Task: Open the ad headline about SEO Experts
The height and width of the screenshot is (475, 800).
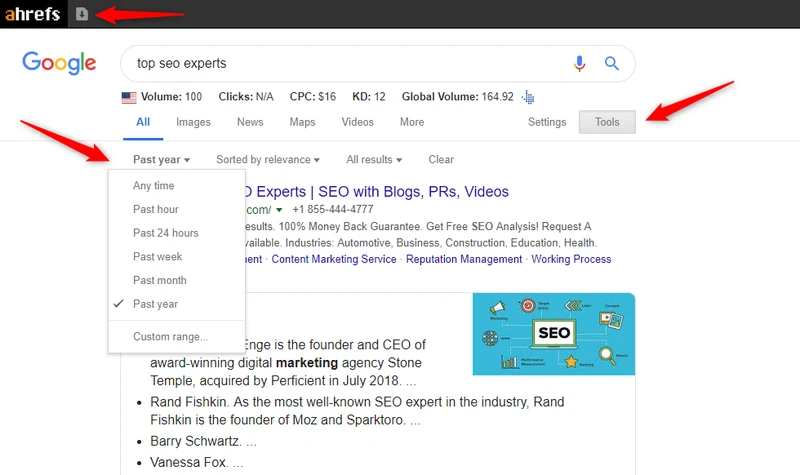Action: click(x=377, y=192)
